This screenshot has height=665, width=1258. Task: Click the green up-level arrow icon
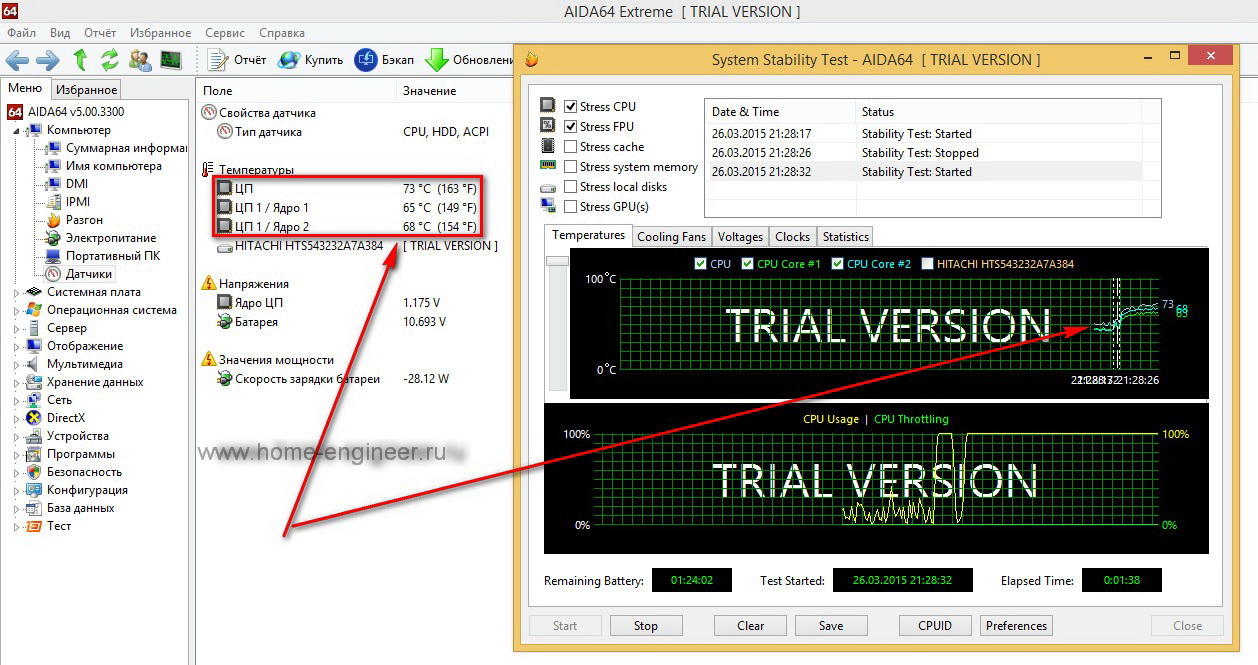coord(80,59)
